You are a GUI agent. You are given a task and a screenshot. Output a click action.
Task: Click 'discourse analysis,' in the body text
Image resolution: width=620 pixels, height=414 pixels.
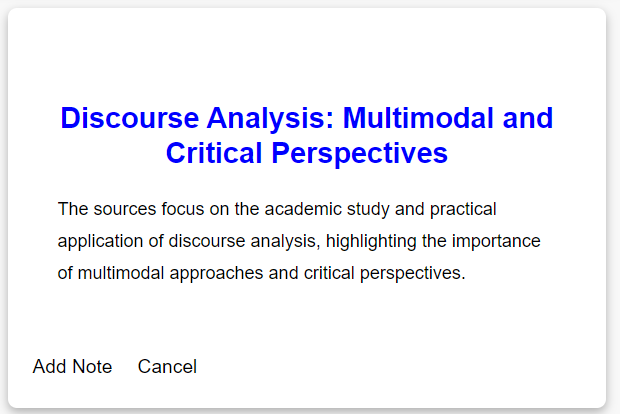click(x=244, y=241)
